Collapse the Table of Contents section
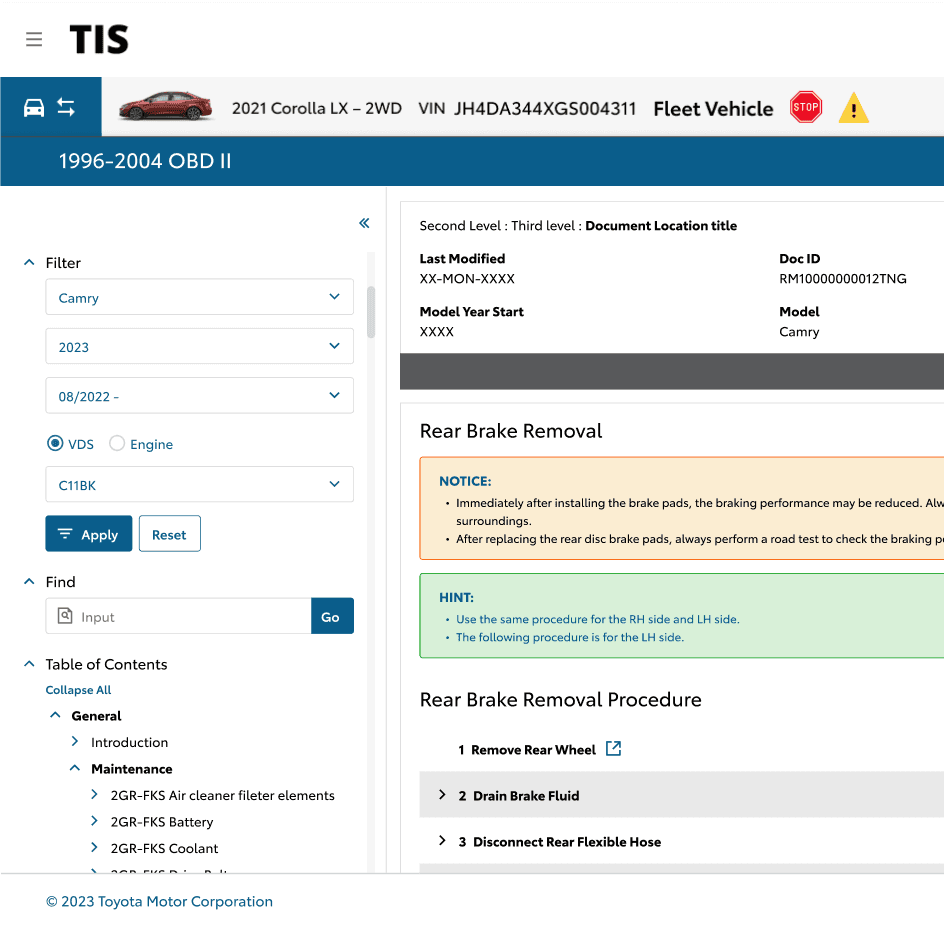This screenshot has width=944, height=929. [29, 664]
